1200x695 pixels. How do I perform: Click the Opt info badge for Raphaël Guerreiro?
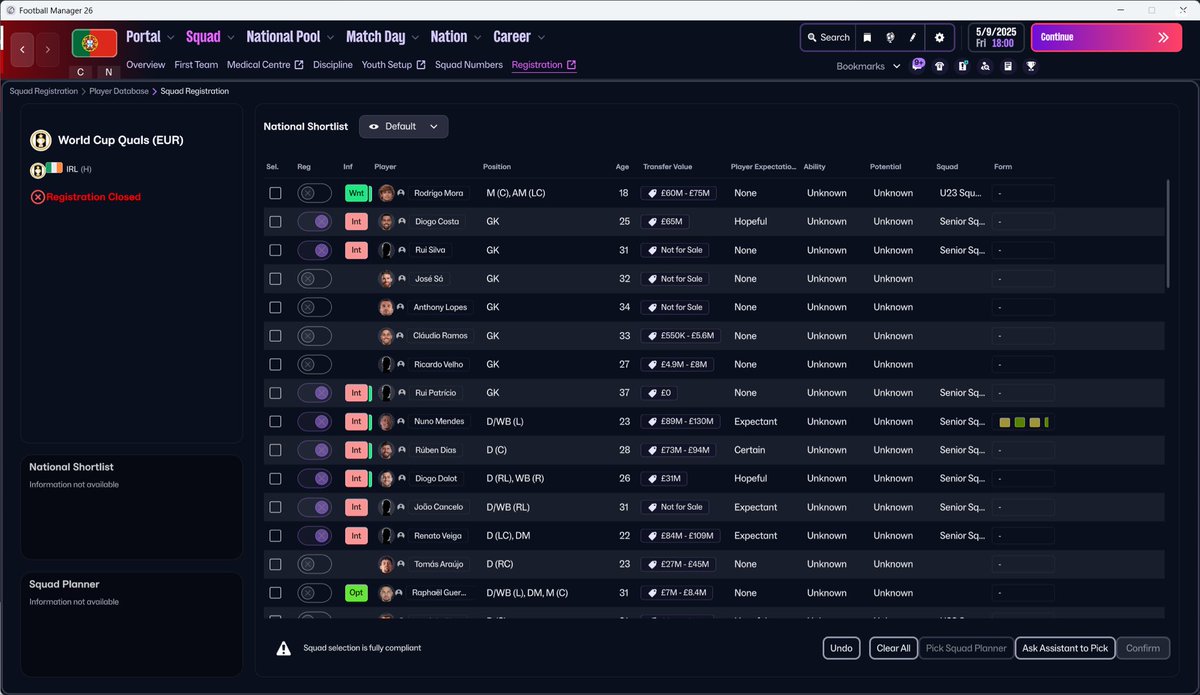pyautogui.click(x=356, y=593)
